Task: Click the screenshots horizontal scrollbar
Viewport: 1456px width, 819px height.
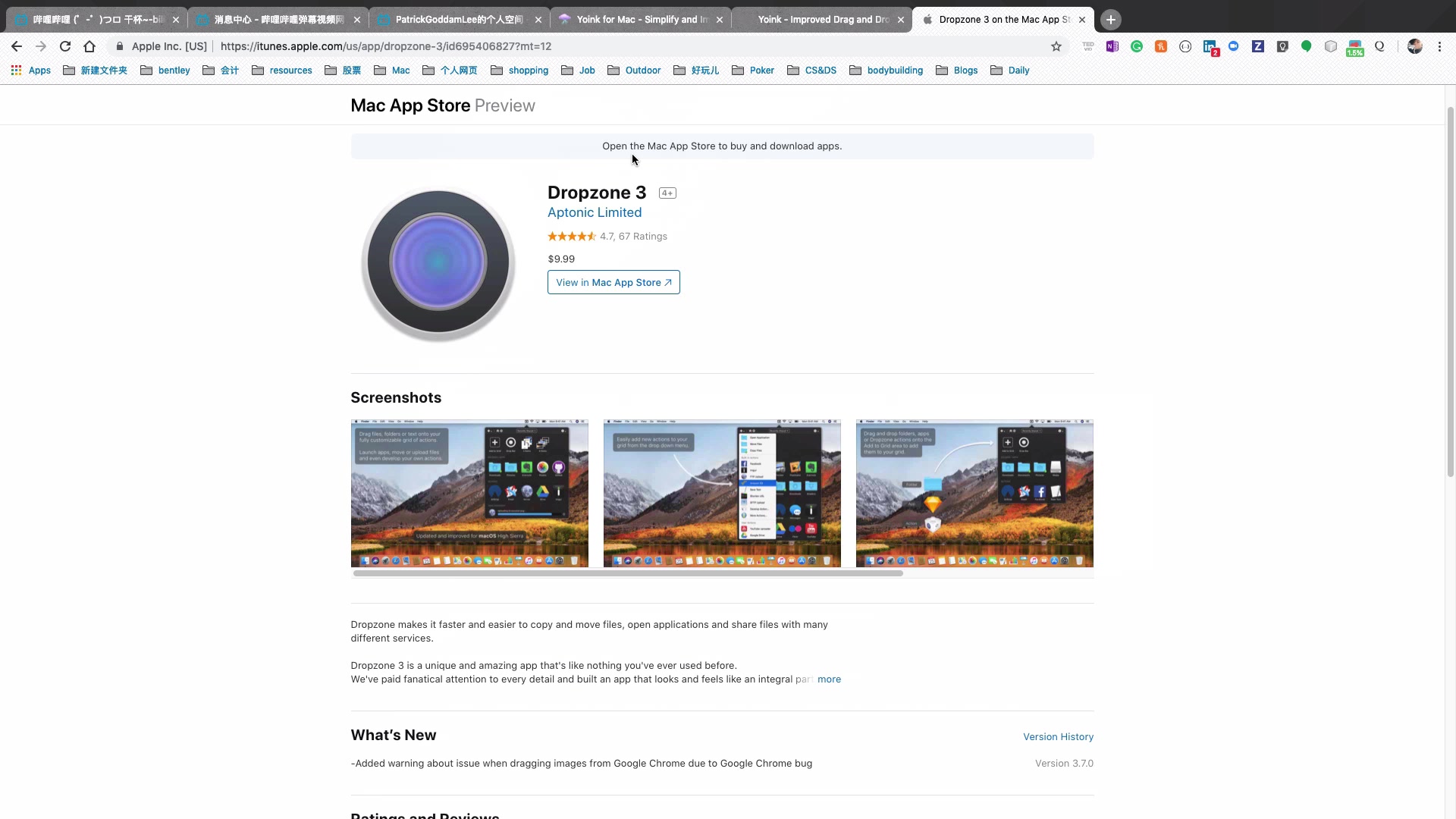Action: point(628,573)
